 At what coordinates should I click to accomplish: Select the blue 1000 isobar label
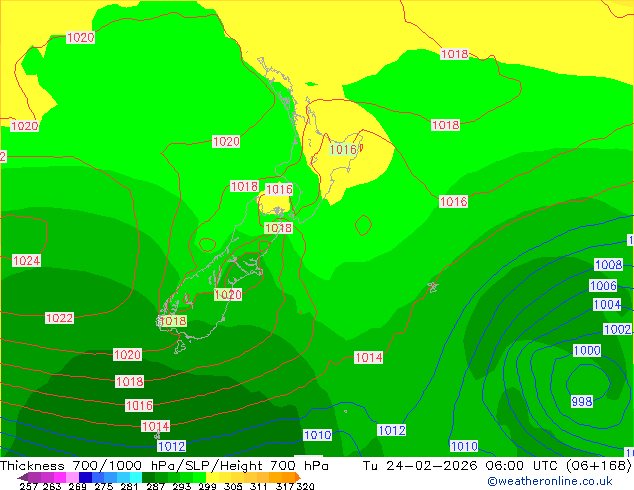pyautogui.click(x=587, y=350)
